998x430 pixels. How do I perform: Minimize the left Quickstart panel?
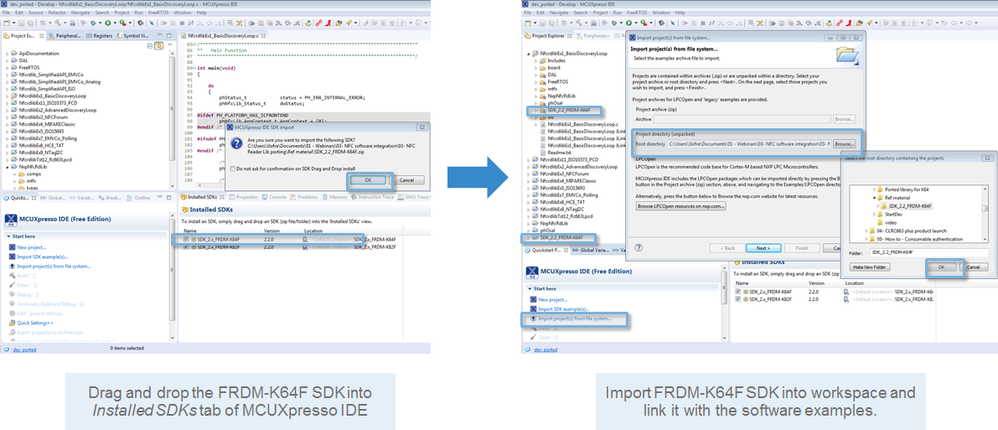(160, 197)
